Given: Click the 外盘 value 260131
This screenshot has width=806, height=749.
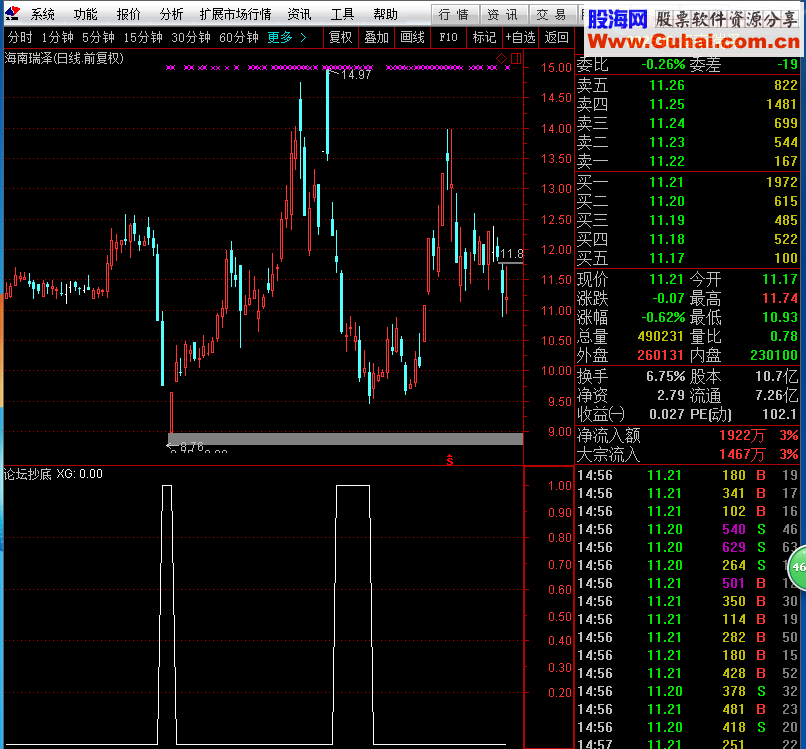Looking at the screenshot, I should click(661, 355).
